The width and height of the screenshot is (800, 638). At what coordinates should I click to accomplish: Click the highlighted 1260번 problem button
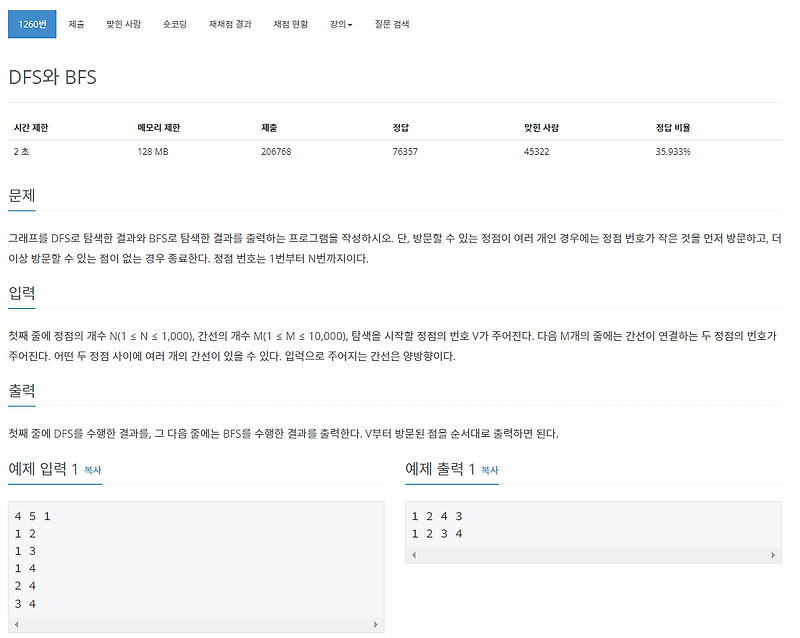pos(32,23)
